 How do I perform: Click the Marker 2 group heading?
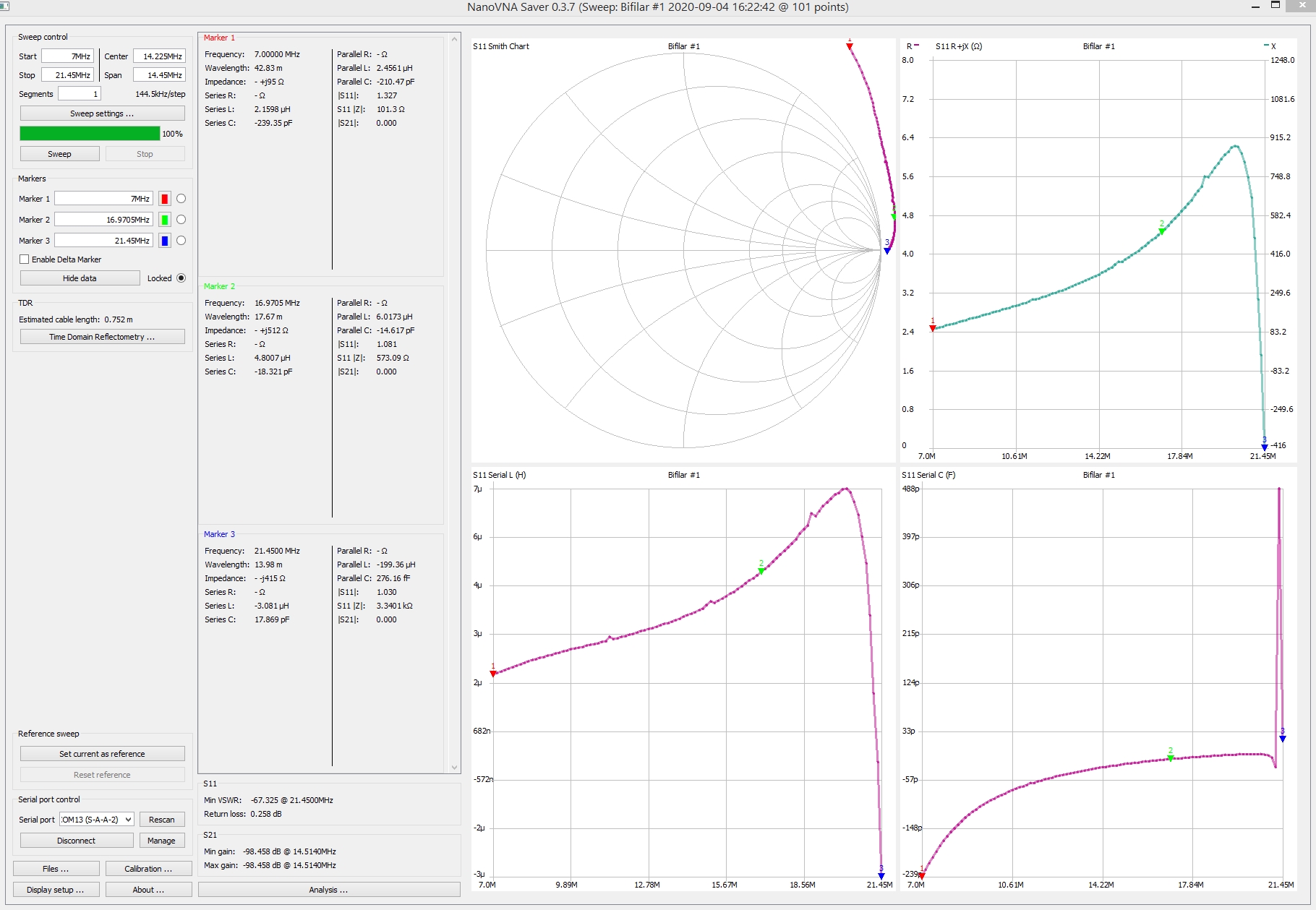click(219, 286)
